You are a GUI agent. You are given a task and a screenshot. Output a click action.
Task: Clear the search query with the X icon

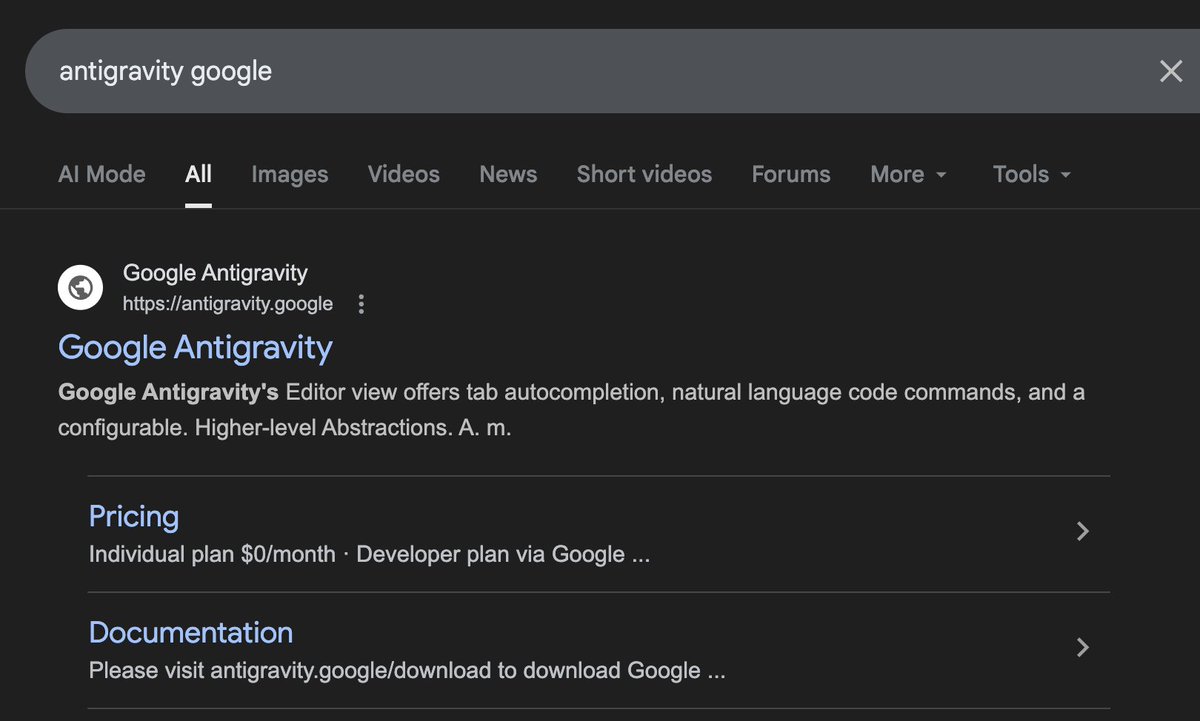[x=1170, y=71]
